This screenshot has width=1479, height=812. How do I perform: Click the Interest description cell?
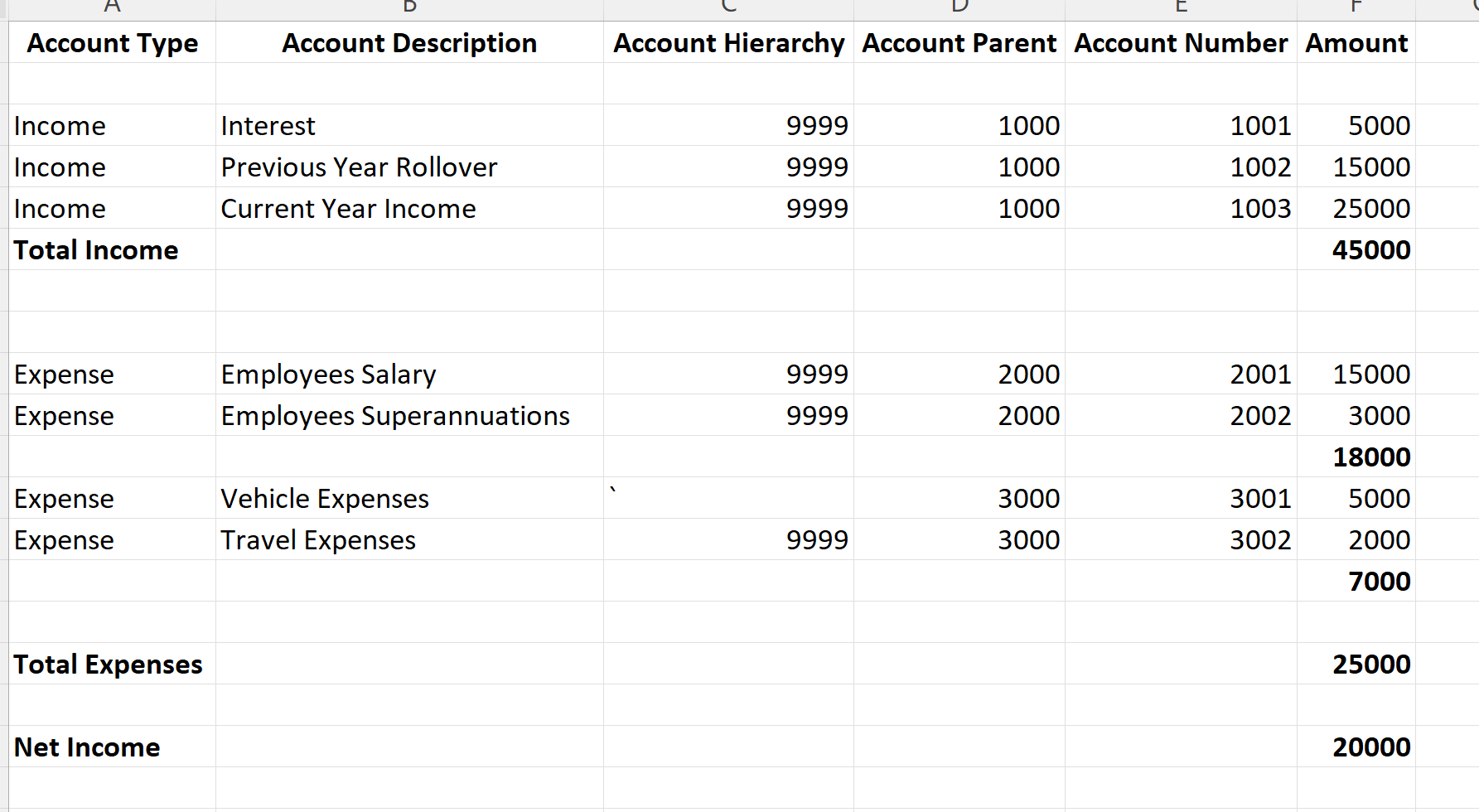click(x=409, y=125)
